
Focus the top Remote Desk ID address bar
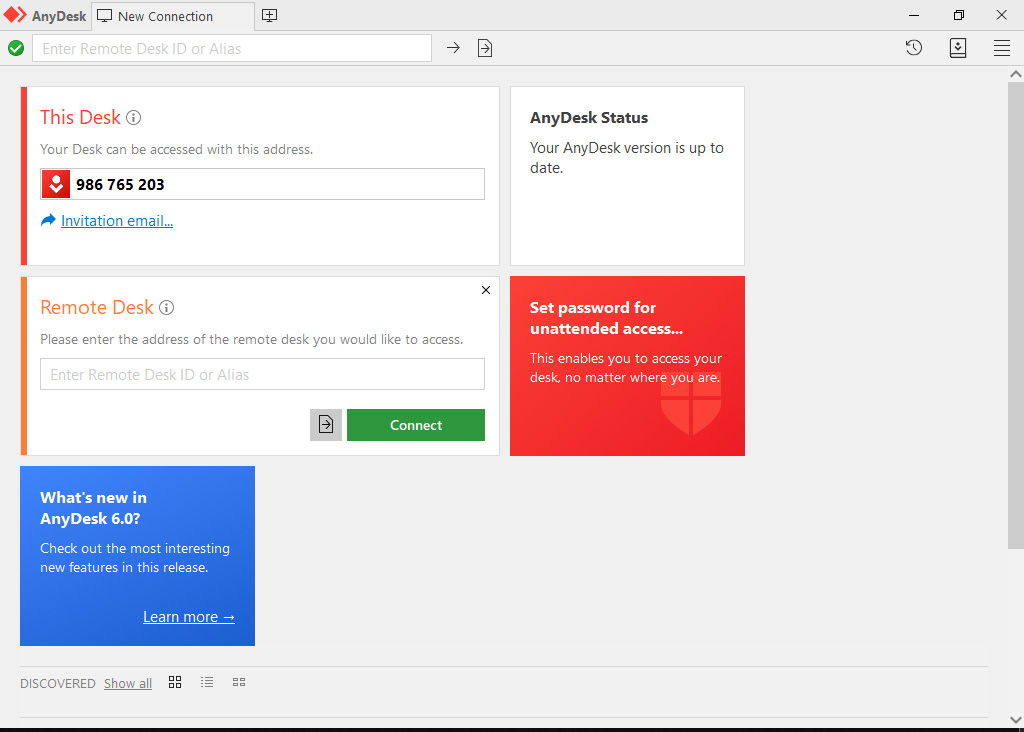tap(232, 48)
